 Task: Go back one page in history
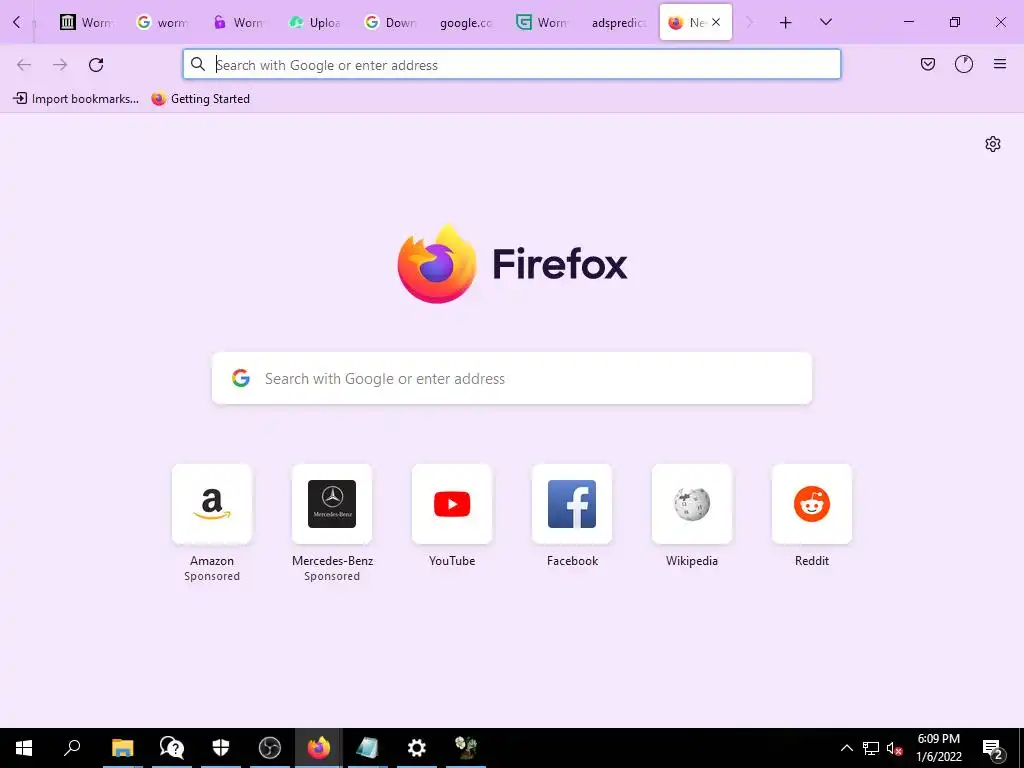[x=24, y=65]
